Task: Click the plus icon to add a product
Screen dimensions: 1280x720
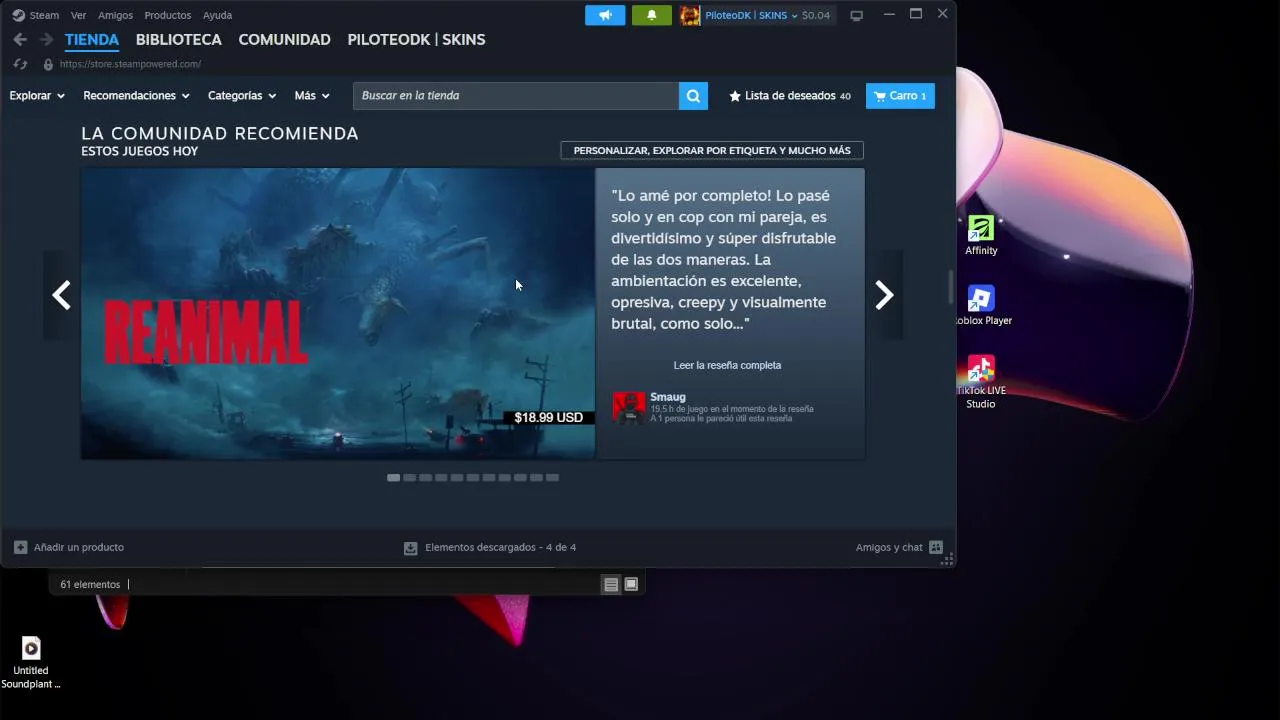Action: tap(20, 547)
